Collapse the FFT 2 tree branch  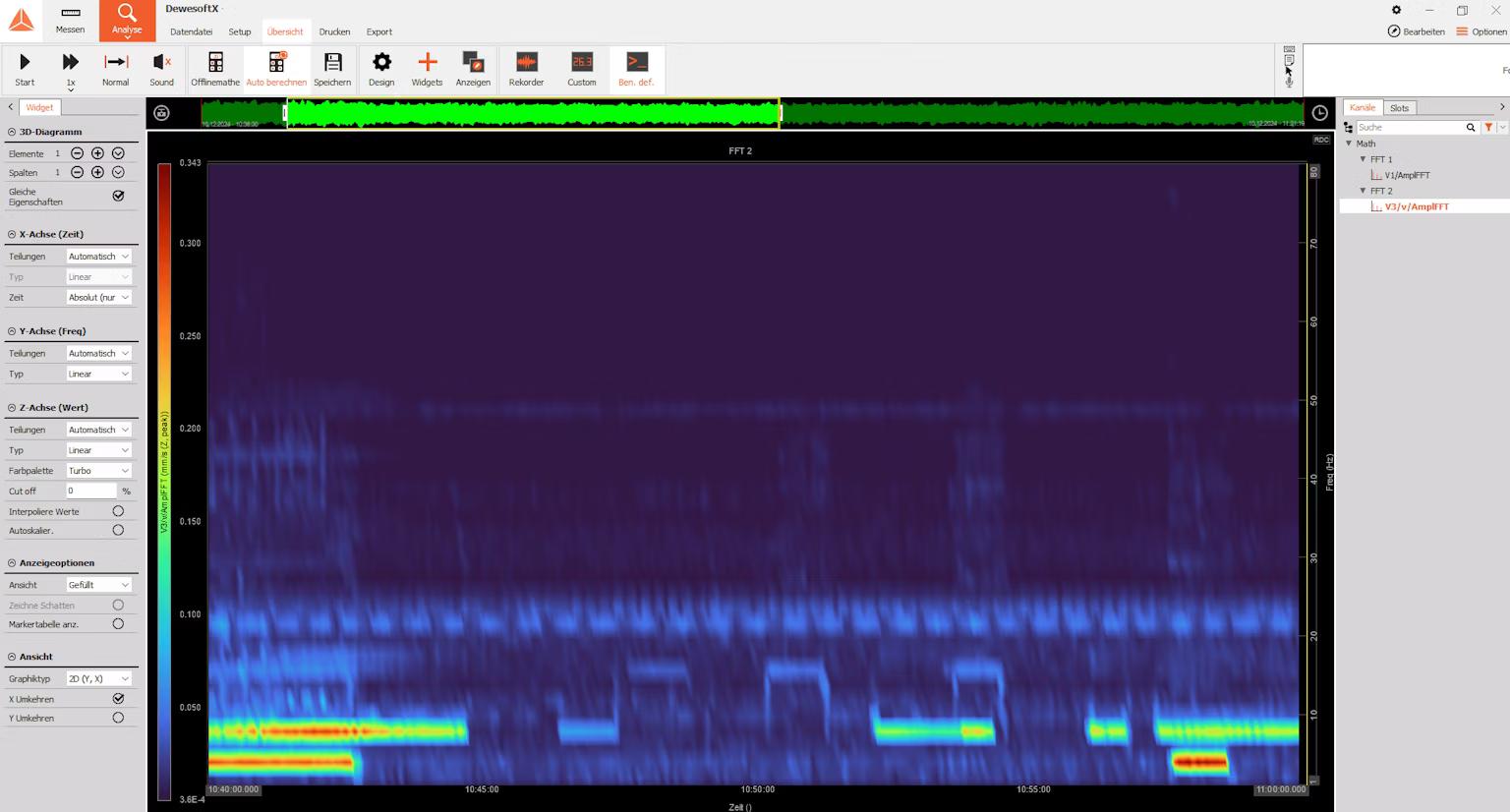(1363, 191)
